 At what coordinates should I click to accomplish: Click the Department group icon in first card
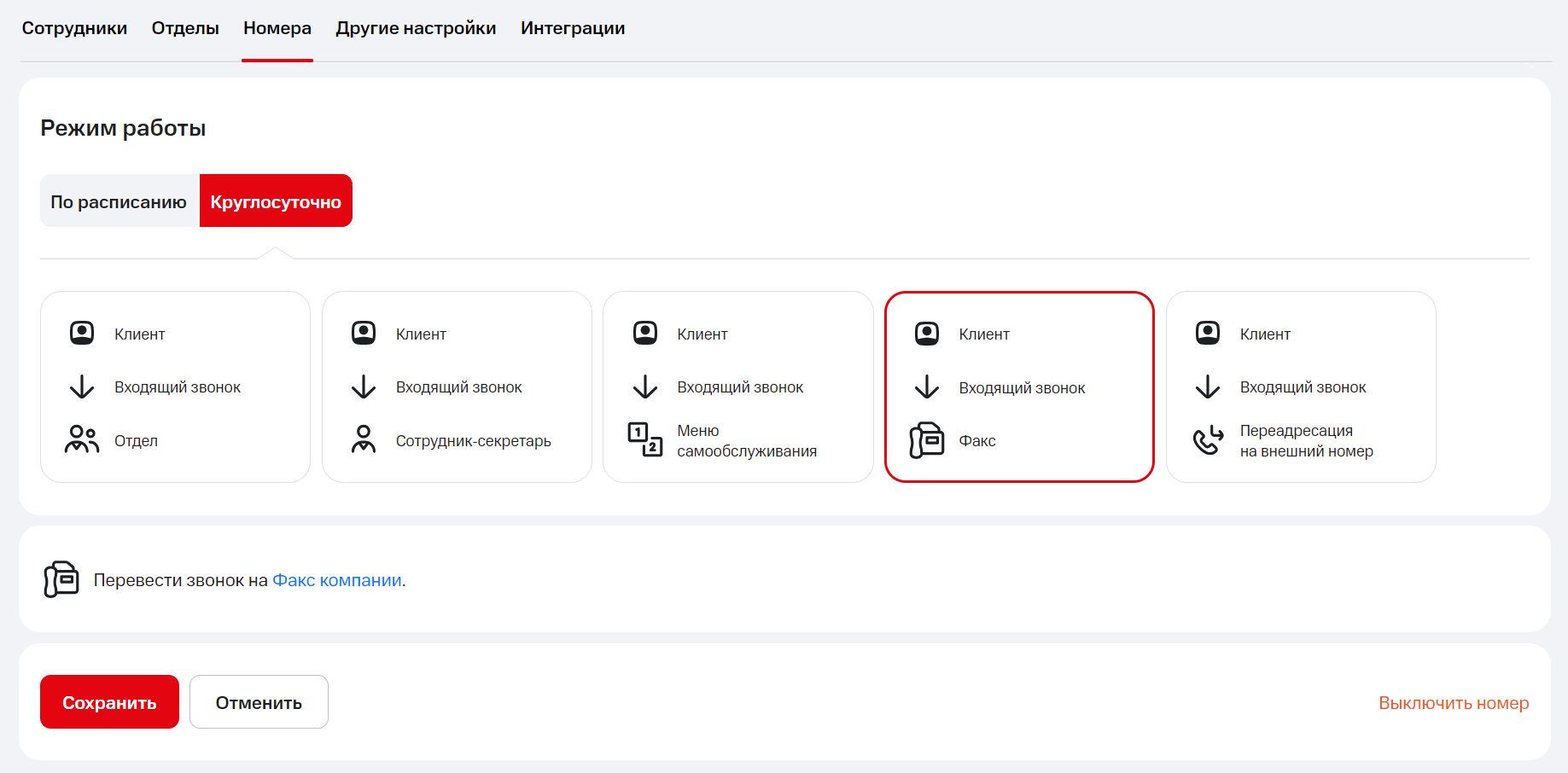point(82,440)
